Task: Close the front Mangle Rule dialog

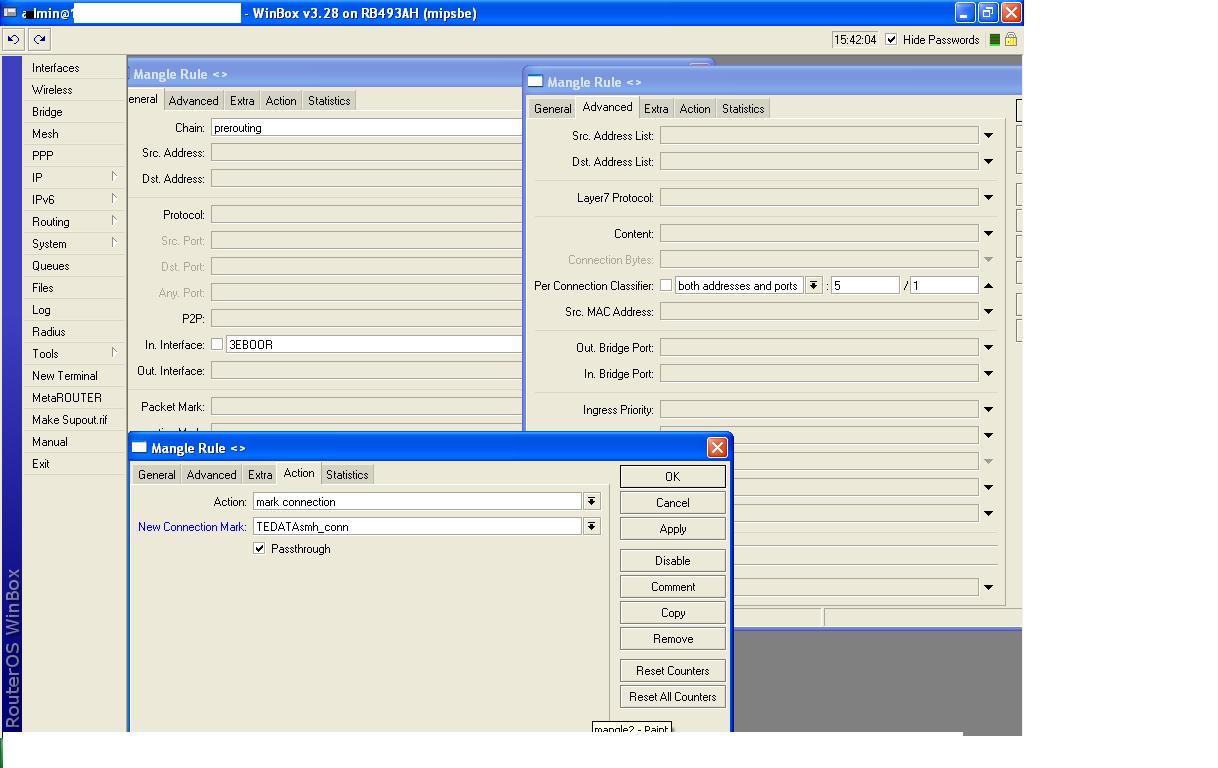Action: point(717,448)
